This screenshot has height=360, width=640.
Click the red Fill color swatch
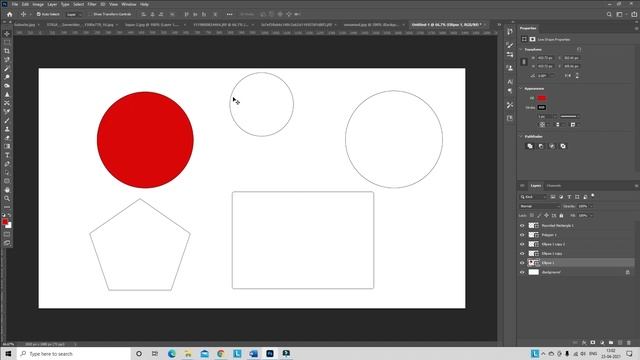click(x=542, y=98)
